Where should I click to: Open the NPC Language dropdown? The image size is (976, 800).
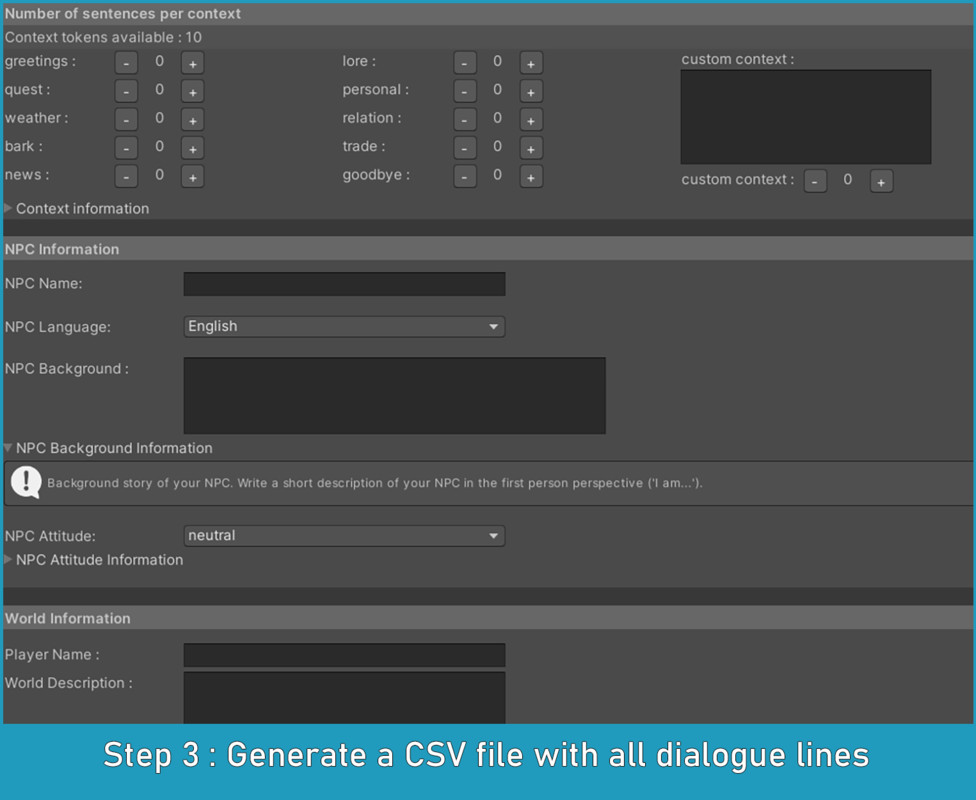click(x=343, y=326)
